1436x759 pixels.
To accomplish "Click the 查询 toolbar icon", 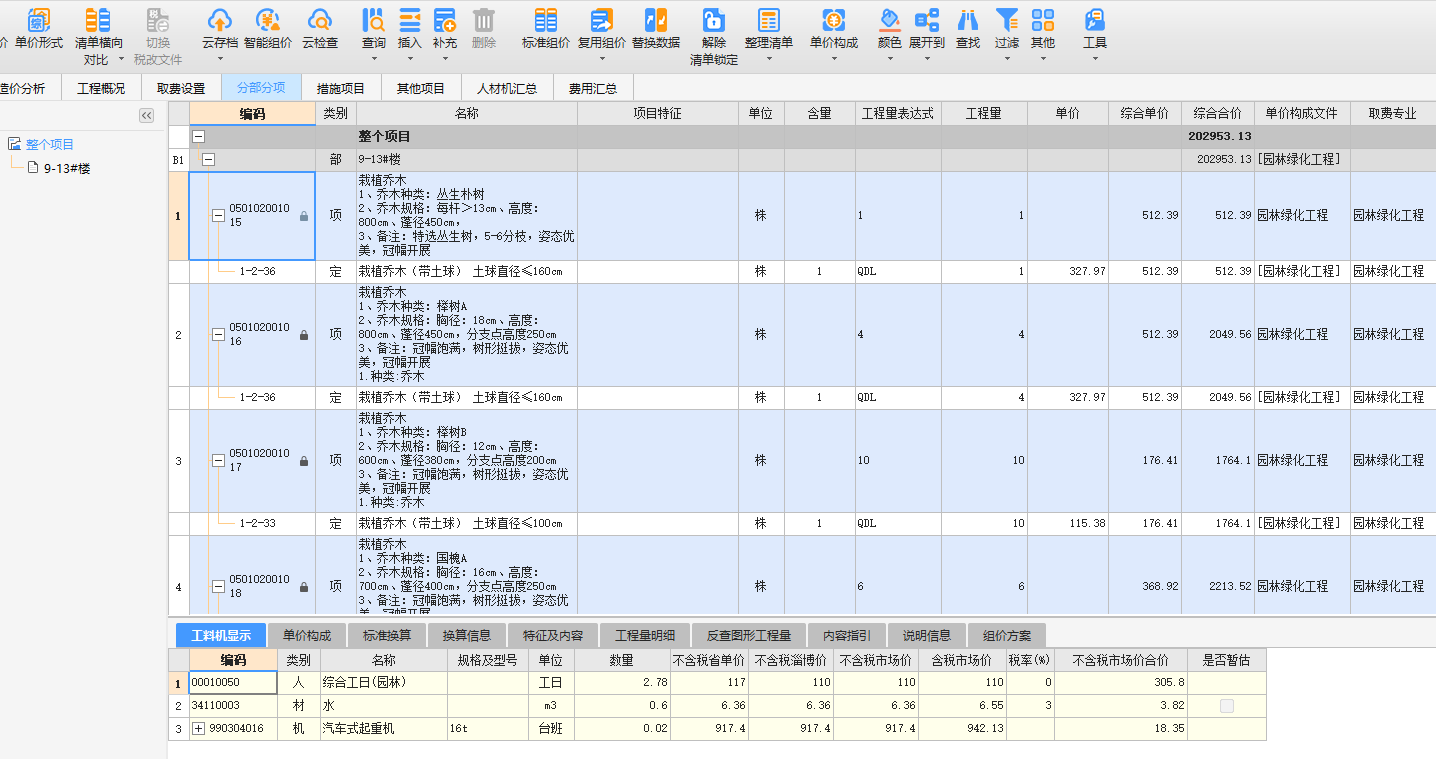I will pos(374,19).
